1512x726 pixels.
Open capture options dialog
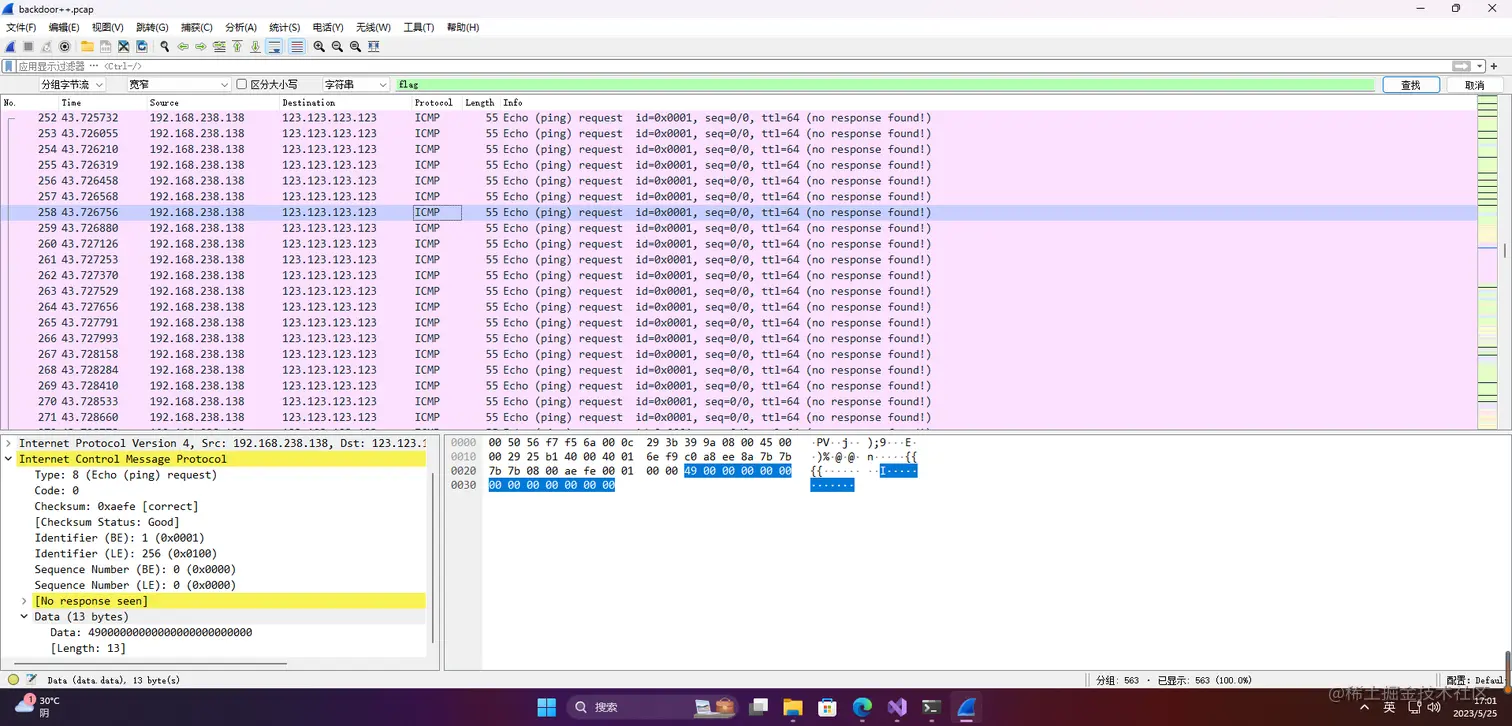coord(65,47)
